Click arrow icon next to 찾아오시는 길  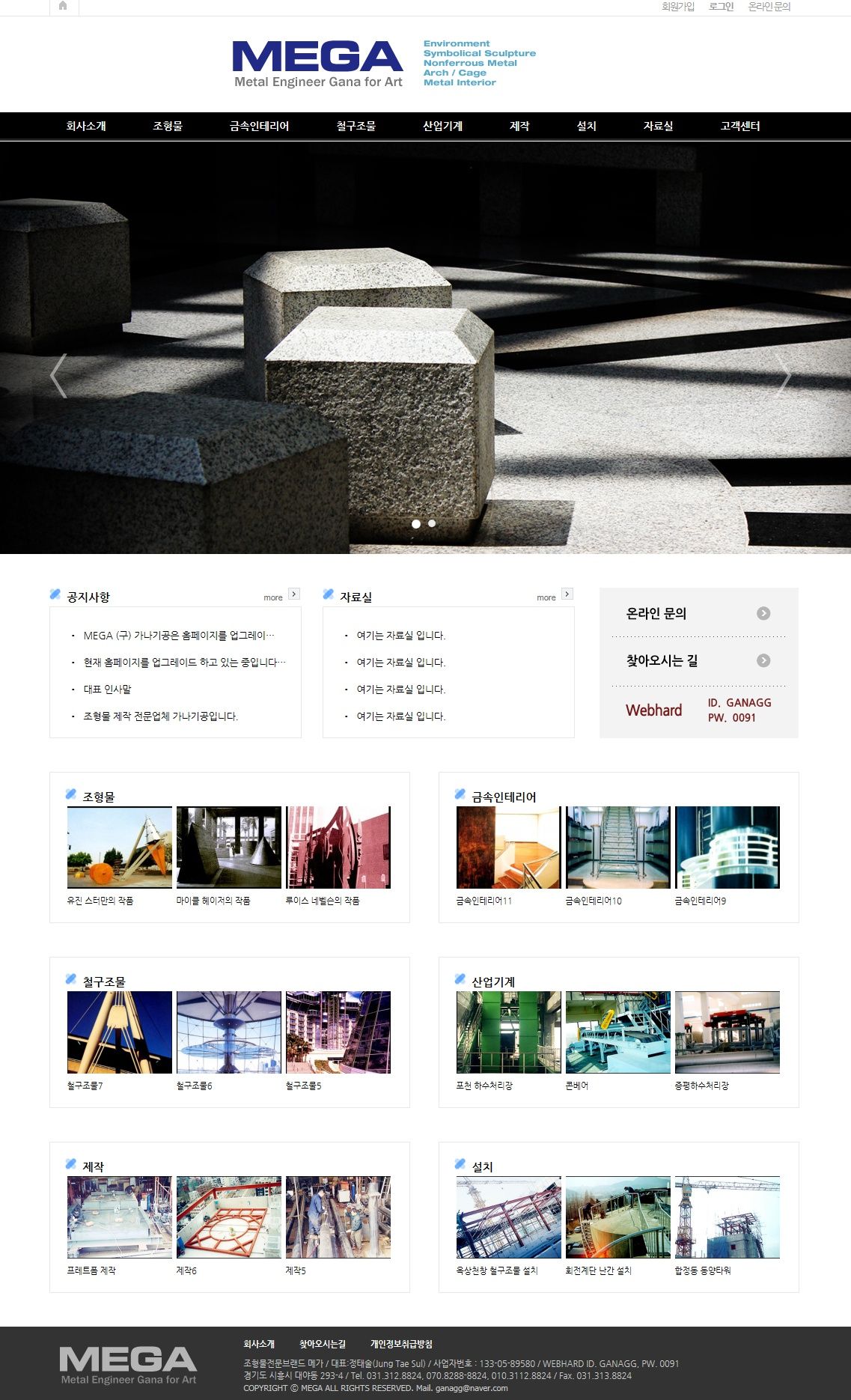click(763, 660)
